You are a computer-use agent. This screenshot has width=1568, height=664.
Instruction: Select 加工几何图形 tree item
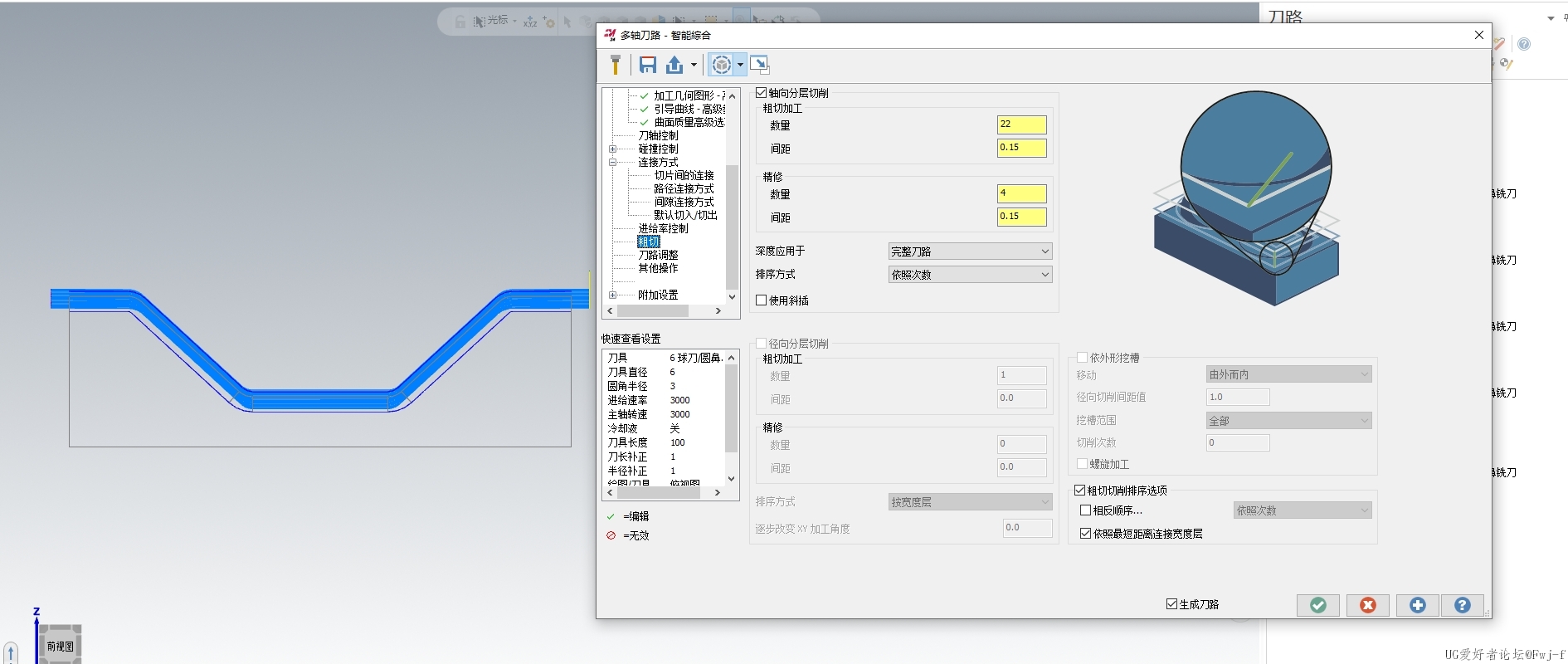(x=689, y=95)
